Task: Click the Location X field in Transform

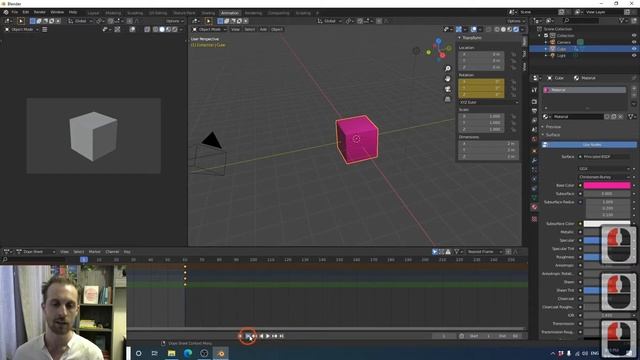Action: [x=481, y=54]
